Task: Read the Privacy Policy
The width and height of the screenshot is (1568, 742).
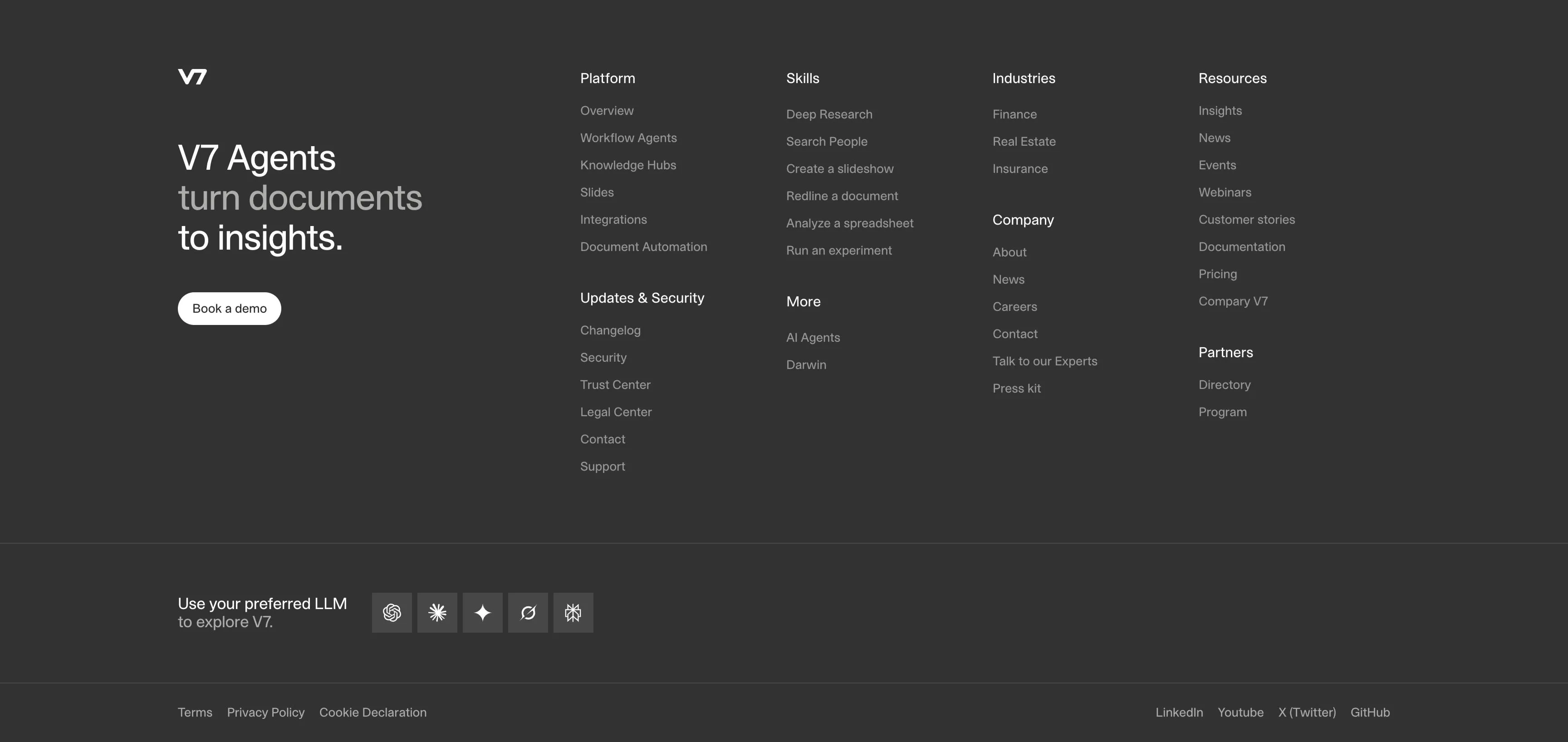Action: pyautogui.click(x=266, y=712)
